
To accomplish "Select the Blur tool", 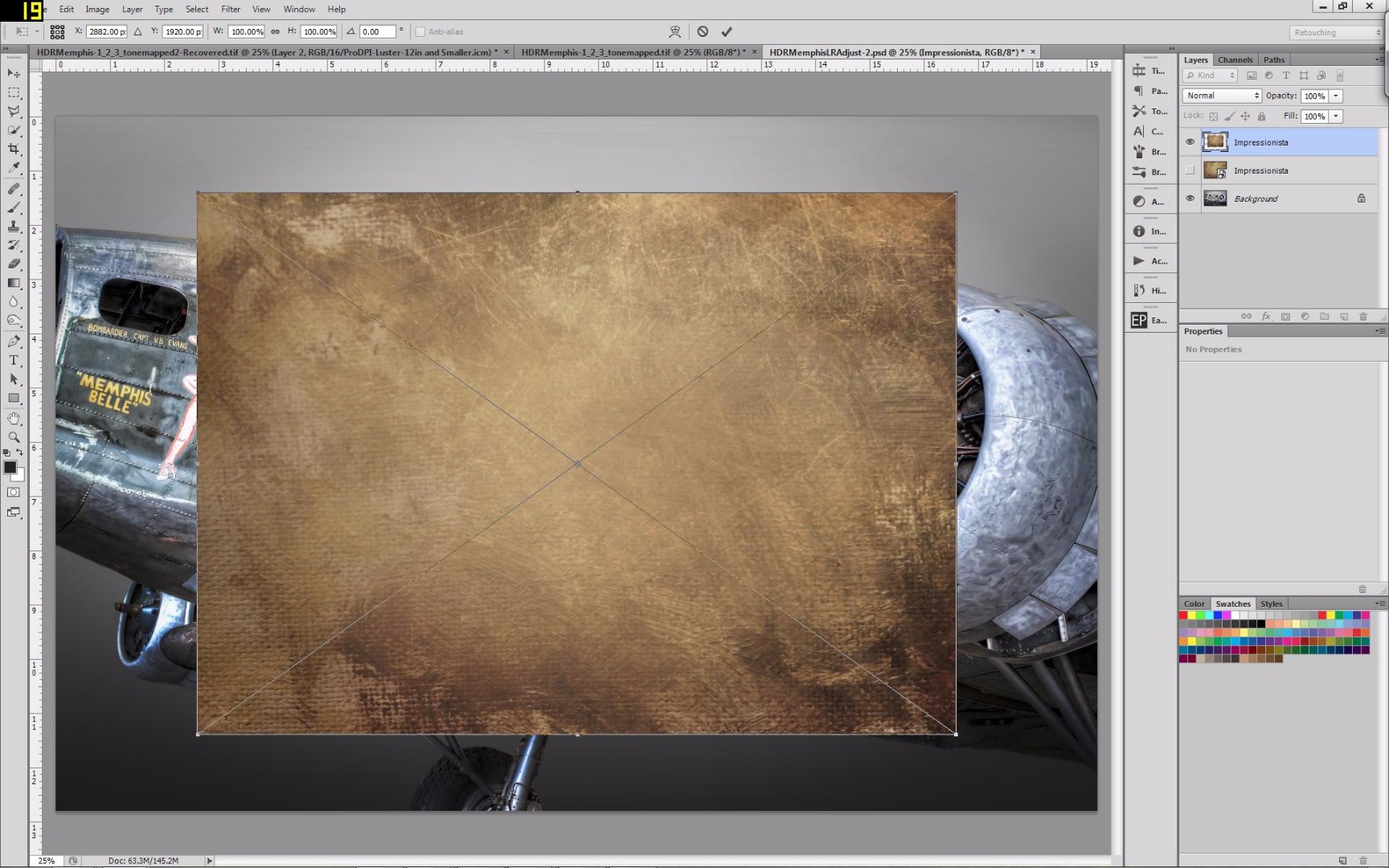I will [x=14, y=302].
